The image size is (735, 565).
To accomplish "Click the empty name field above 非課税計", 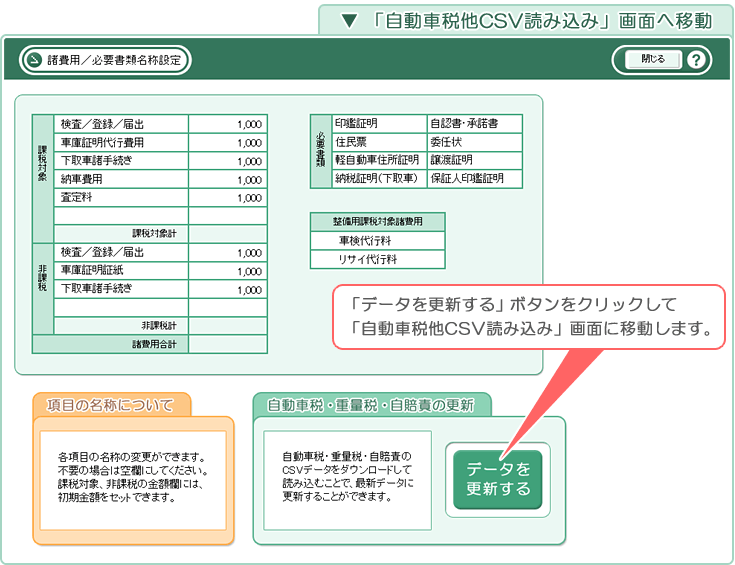I will 121,308.
